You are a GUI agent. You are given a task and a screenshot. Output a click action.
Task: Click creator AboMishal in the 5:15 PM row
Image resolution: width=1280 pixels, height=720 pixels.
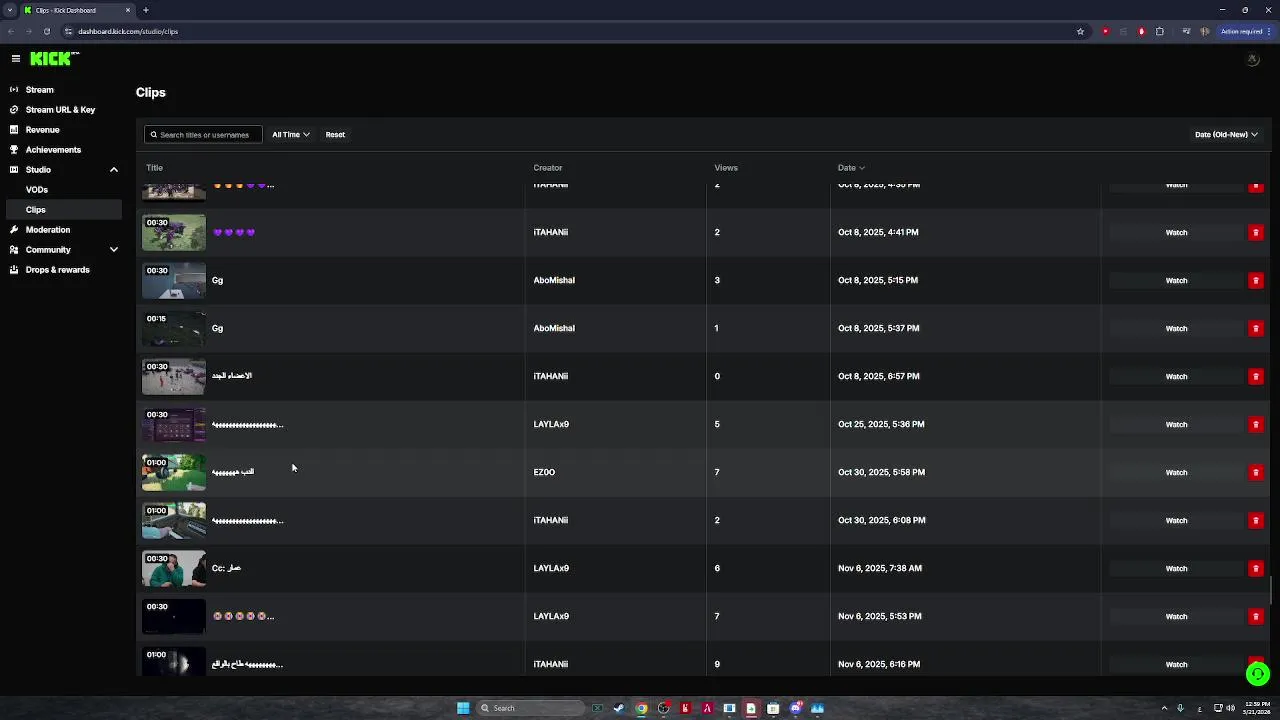click(x=554, y=280)
